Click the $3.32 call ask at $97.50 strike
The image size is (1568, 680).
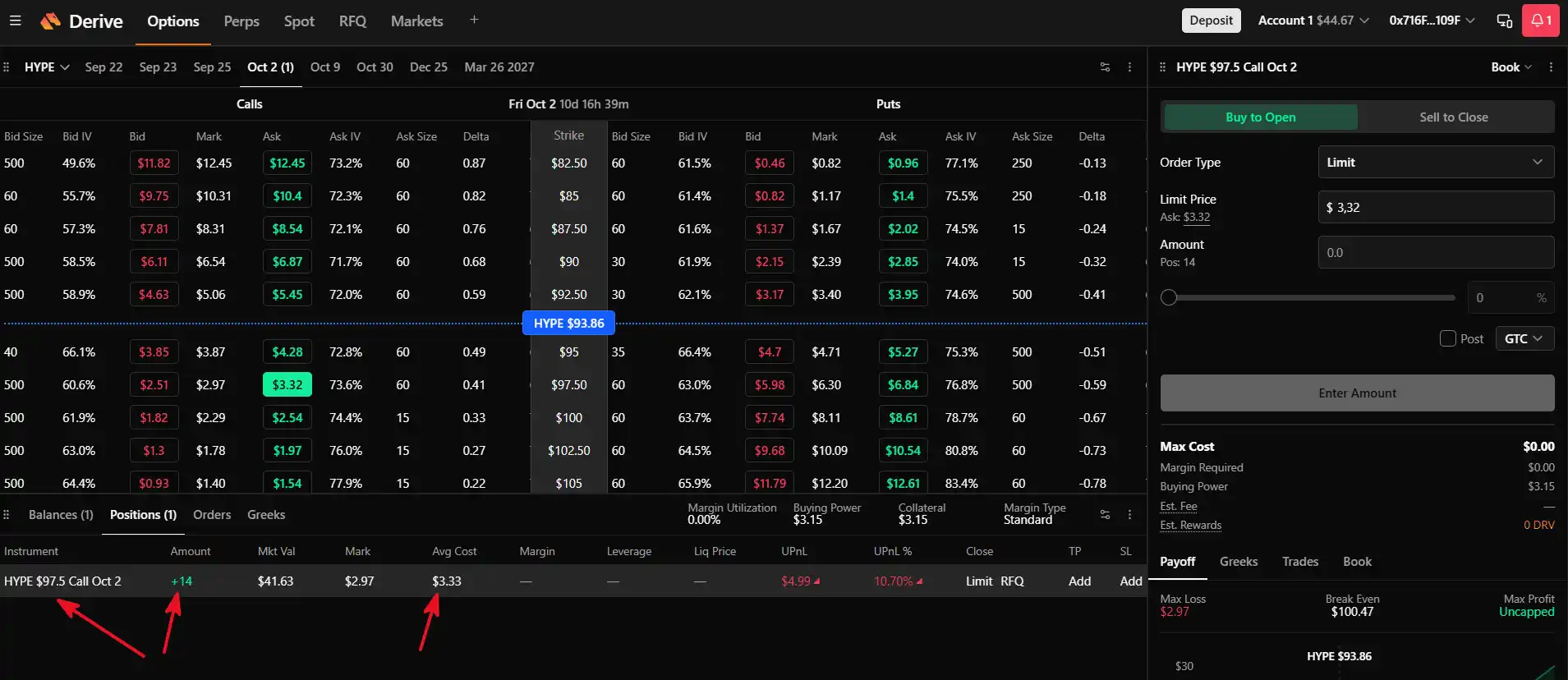point(287,385)
